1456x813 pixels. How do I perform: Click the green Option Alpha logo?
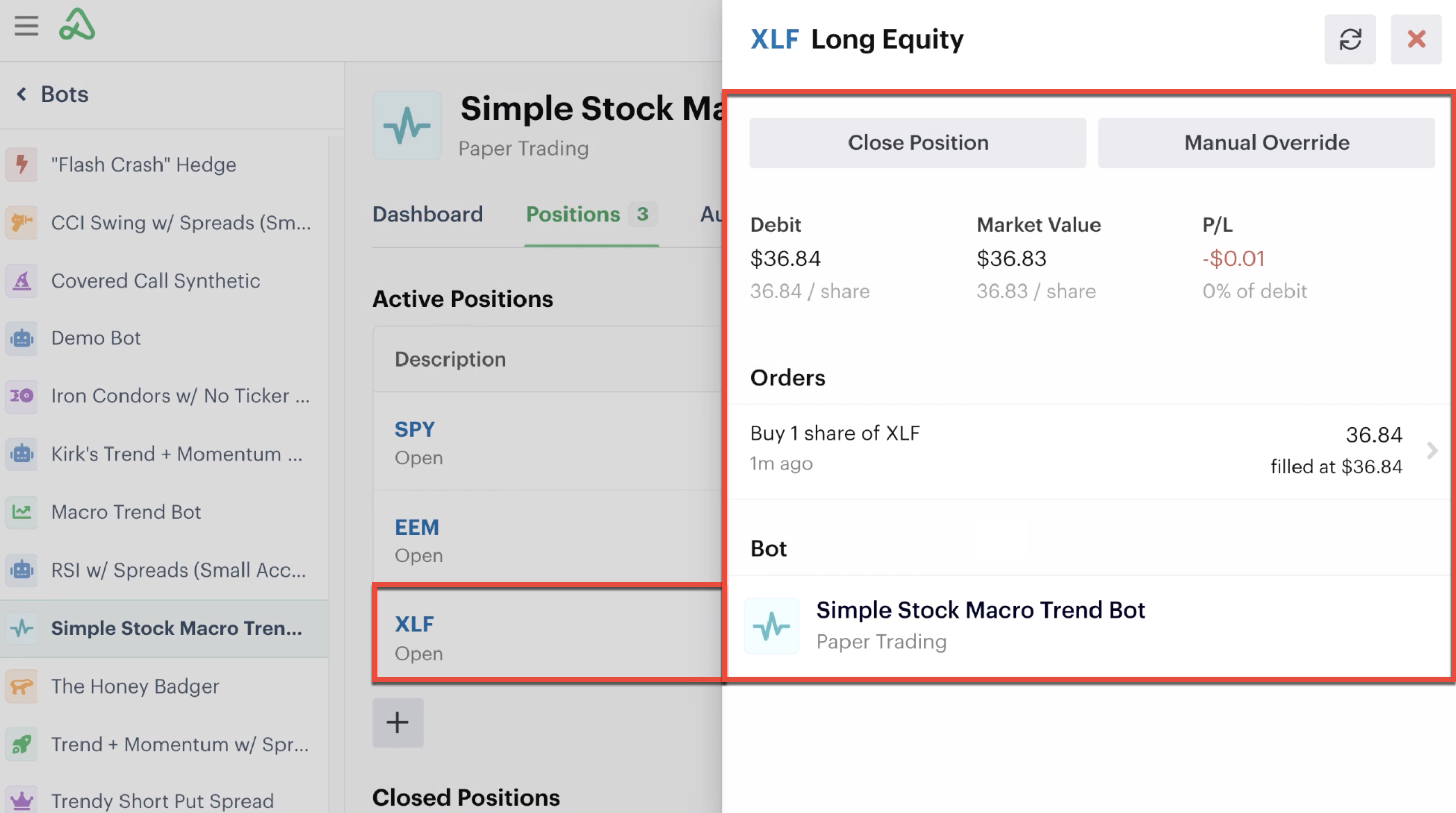click(77, 24)
